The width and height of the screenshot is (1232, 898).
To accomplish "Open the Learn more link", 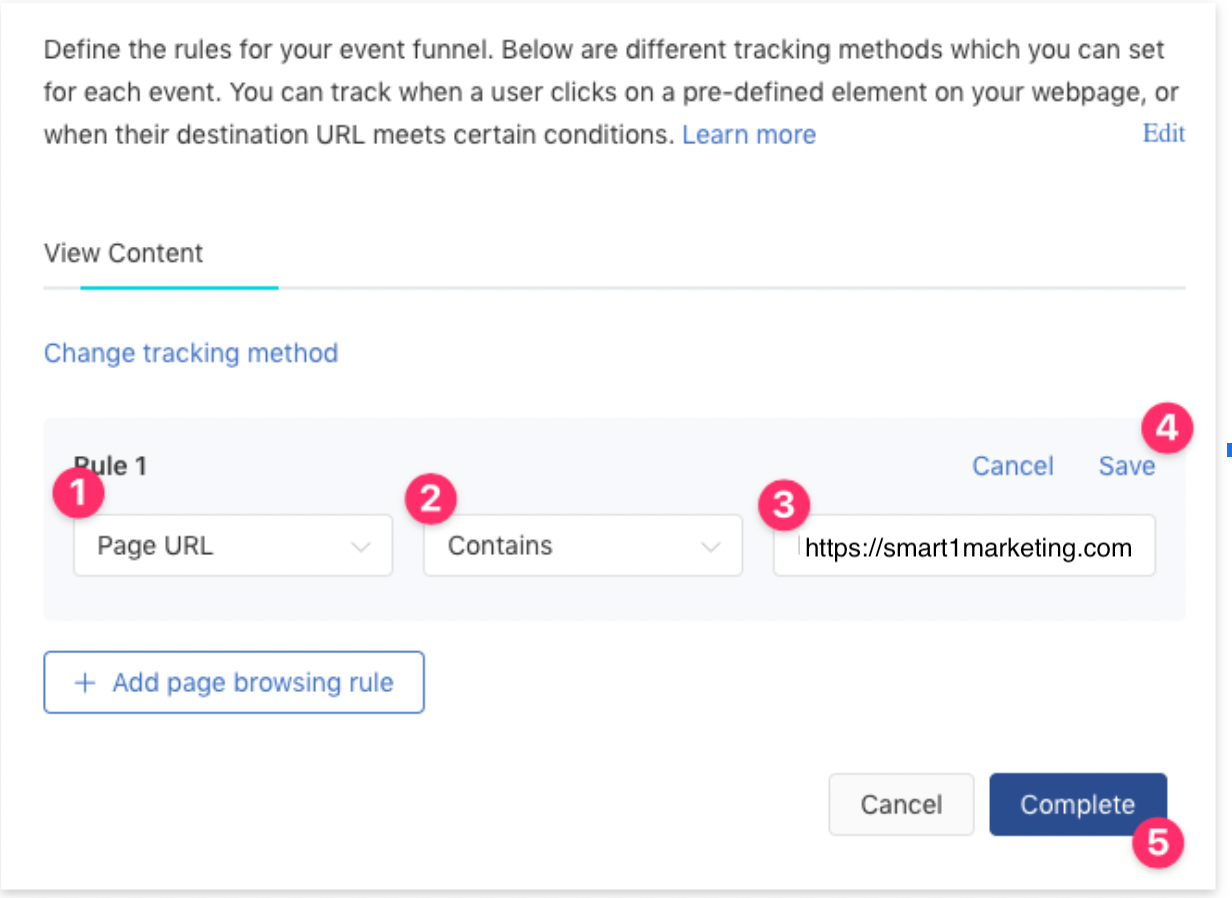I will pyautogui.click(x=749, y=135).
